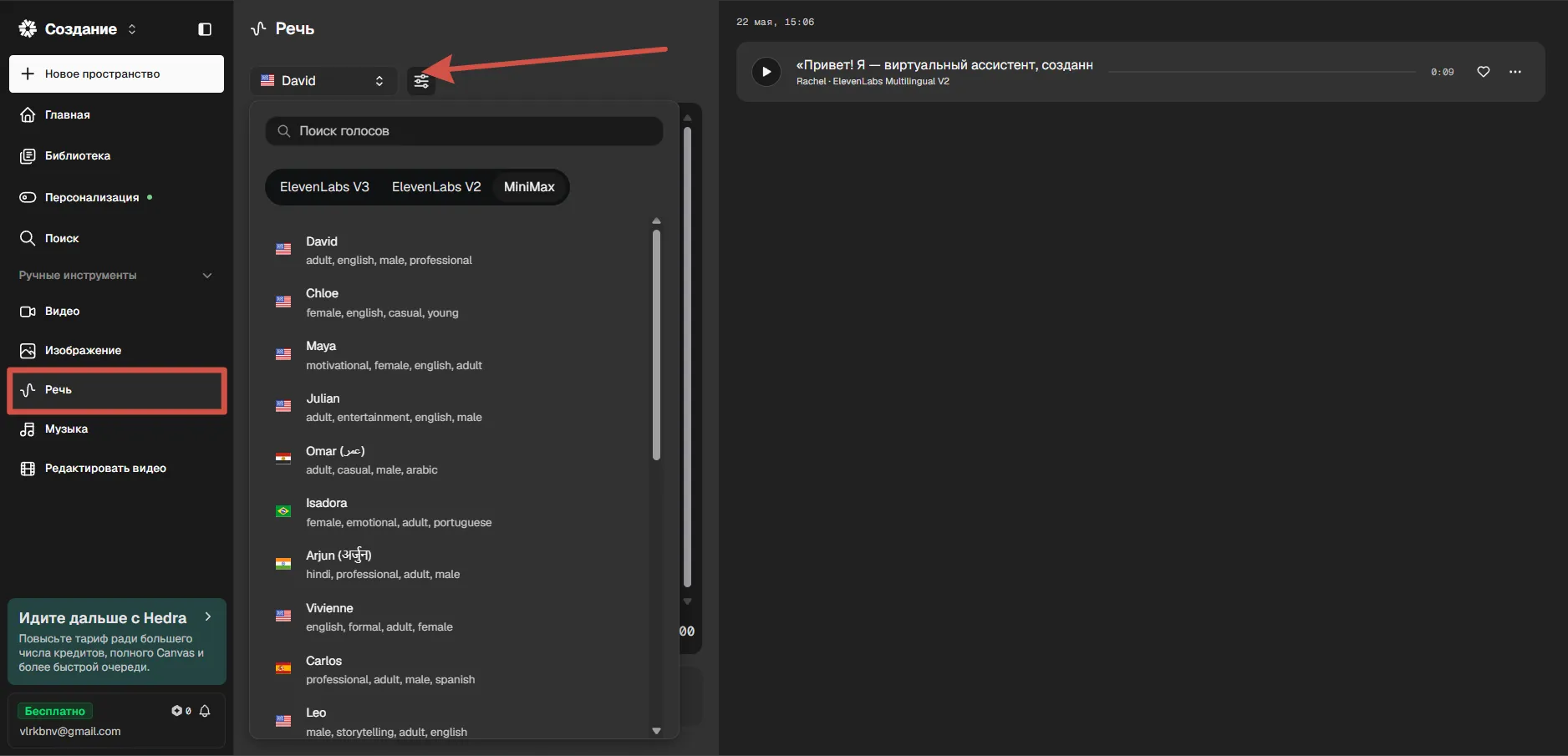
Task: Click the voice list scroll up arrow
Action: click(656, 221)
